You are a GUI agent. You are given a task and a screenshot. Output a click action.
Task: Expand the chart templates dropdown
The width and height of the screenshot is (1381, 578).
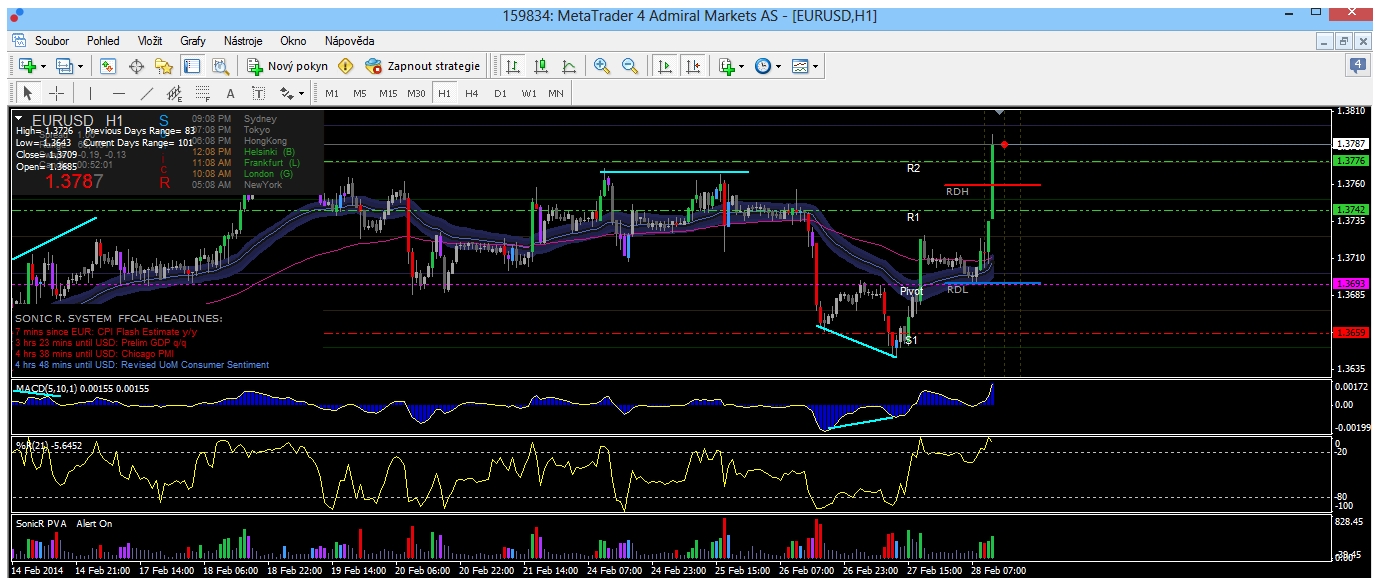click(817, 67)
